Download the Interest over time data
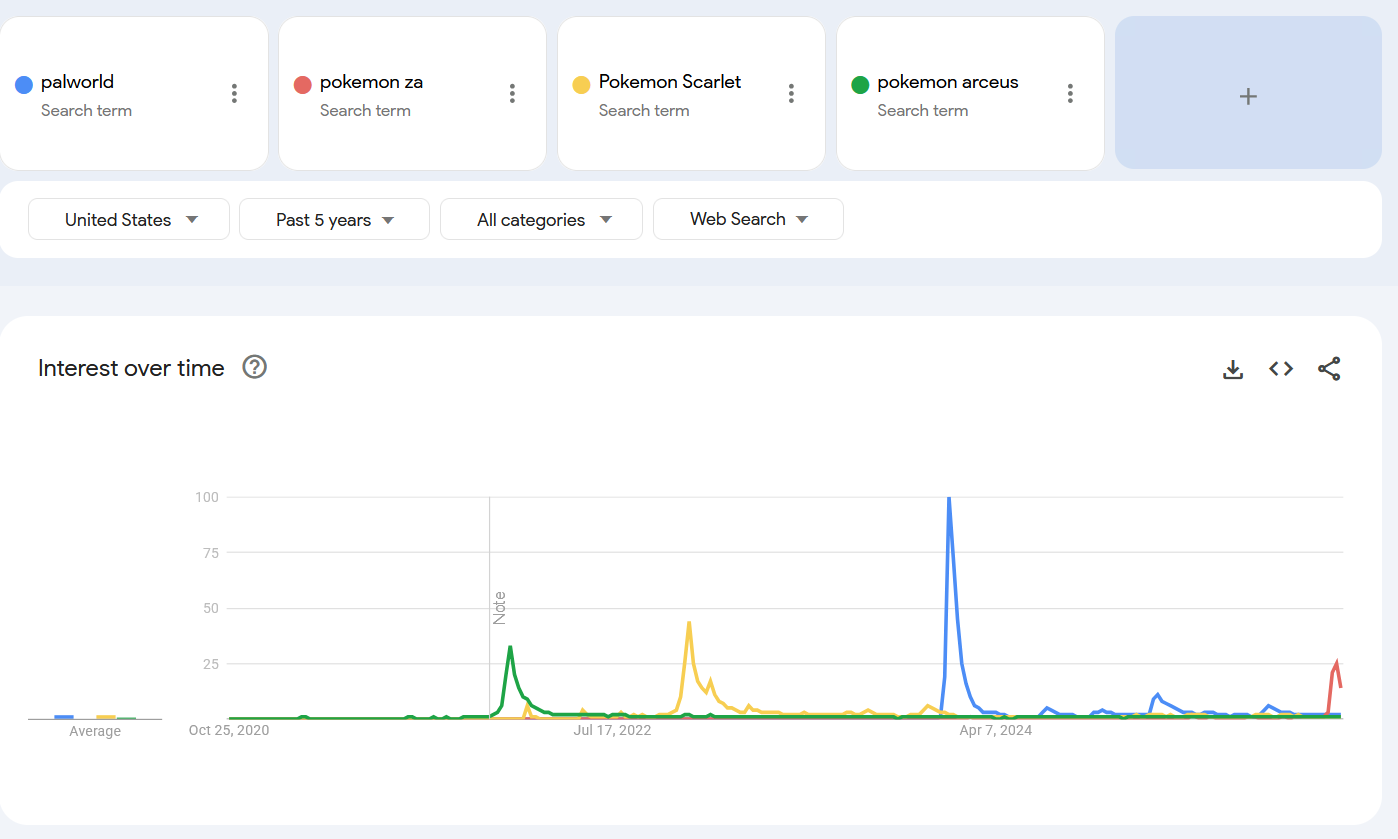Screen dimensions: 1398x839 click(1233, 369)
